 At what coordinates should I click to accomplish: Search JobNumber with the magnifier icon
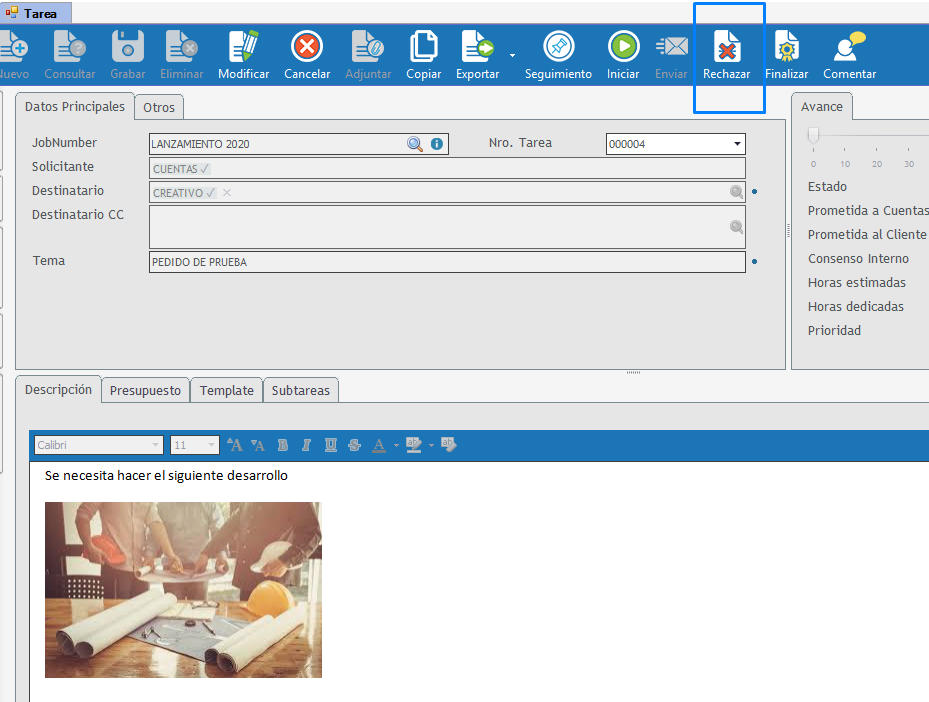(x=415, y=144)
